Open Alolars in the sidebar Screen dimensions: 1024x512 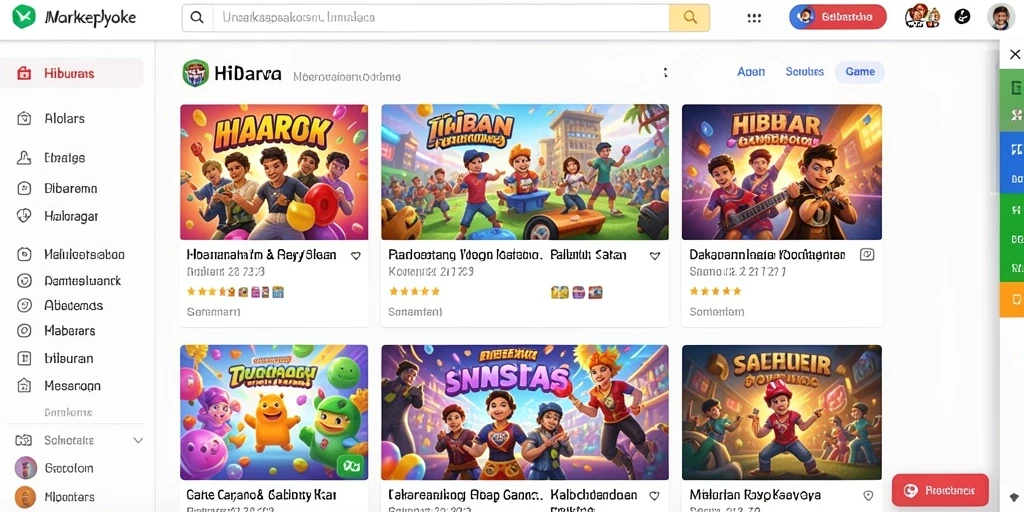tap(64, 118)
